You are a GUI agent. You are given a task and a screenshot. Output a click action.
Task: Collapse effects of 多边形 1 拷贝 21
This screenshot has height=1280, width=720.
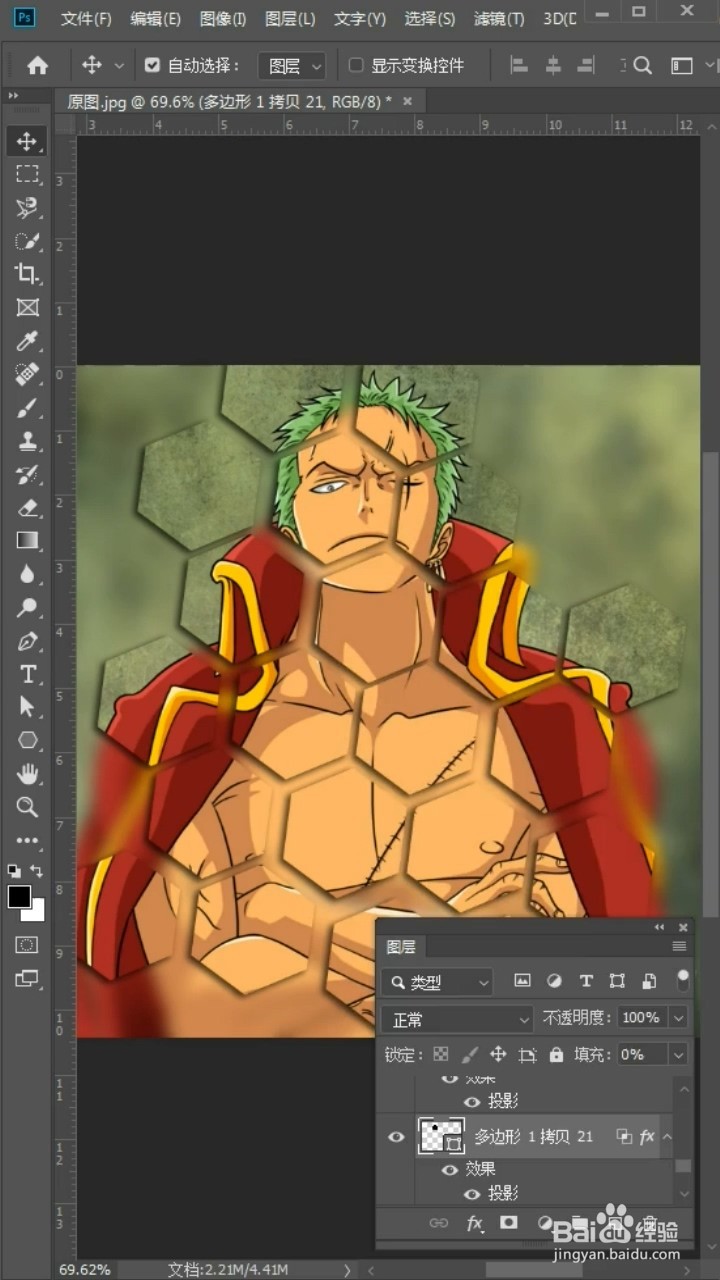(667, 1137)
